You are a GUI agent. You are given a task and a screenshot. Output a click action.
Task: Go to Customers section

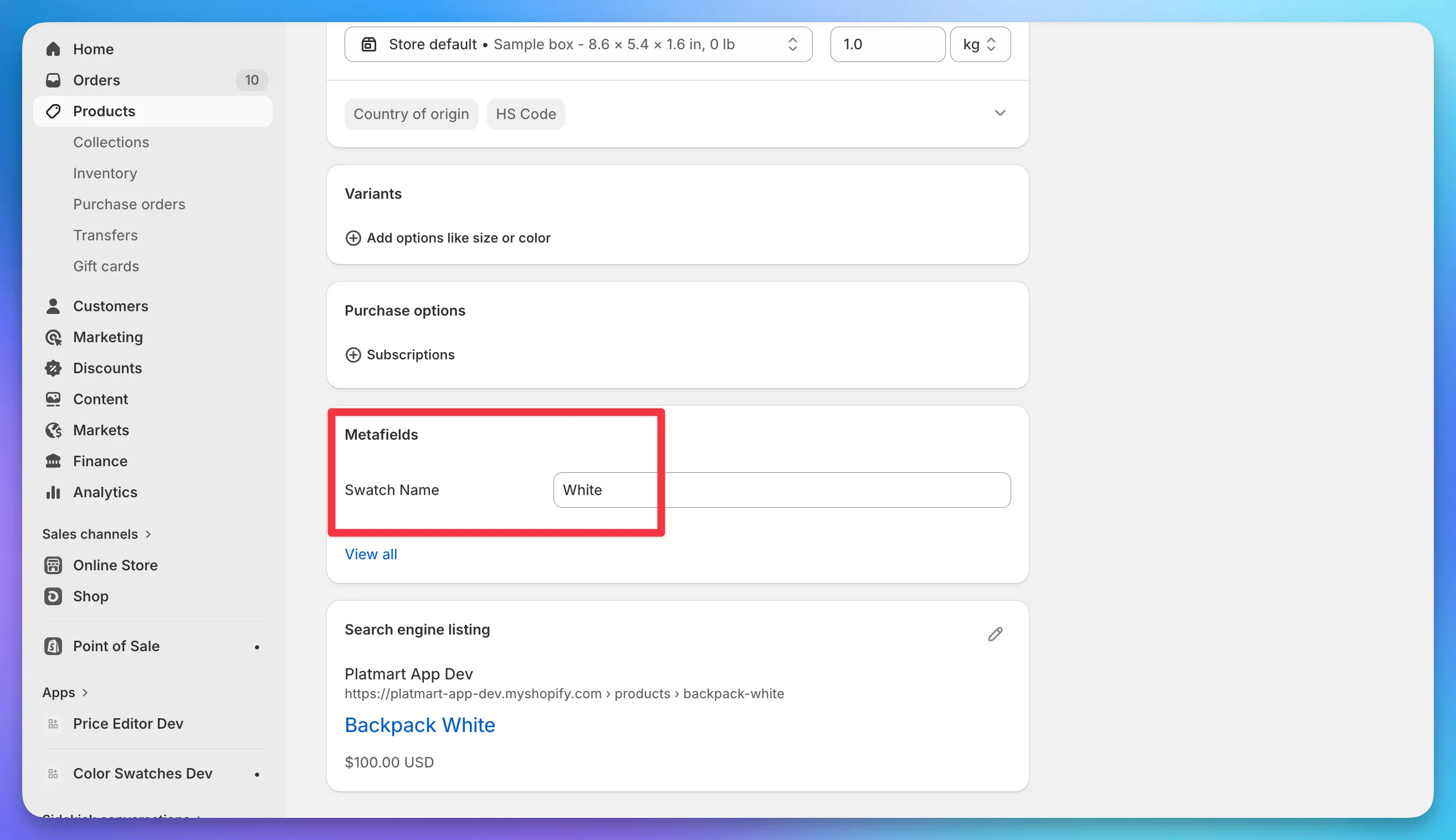point(111,306)
